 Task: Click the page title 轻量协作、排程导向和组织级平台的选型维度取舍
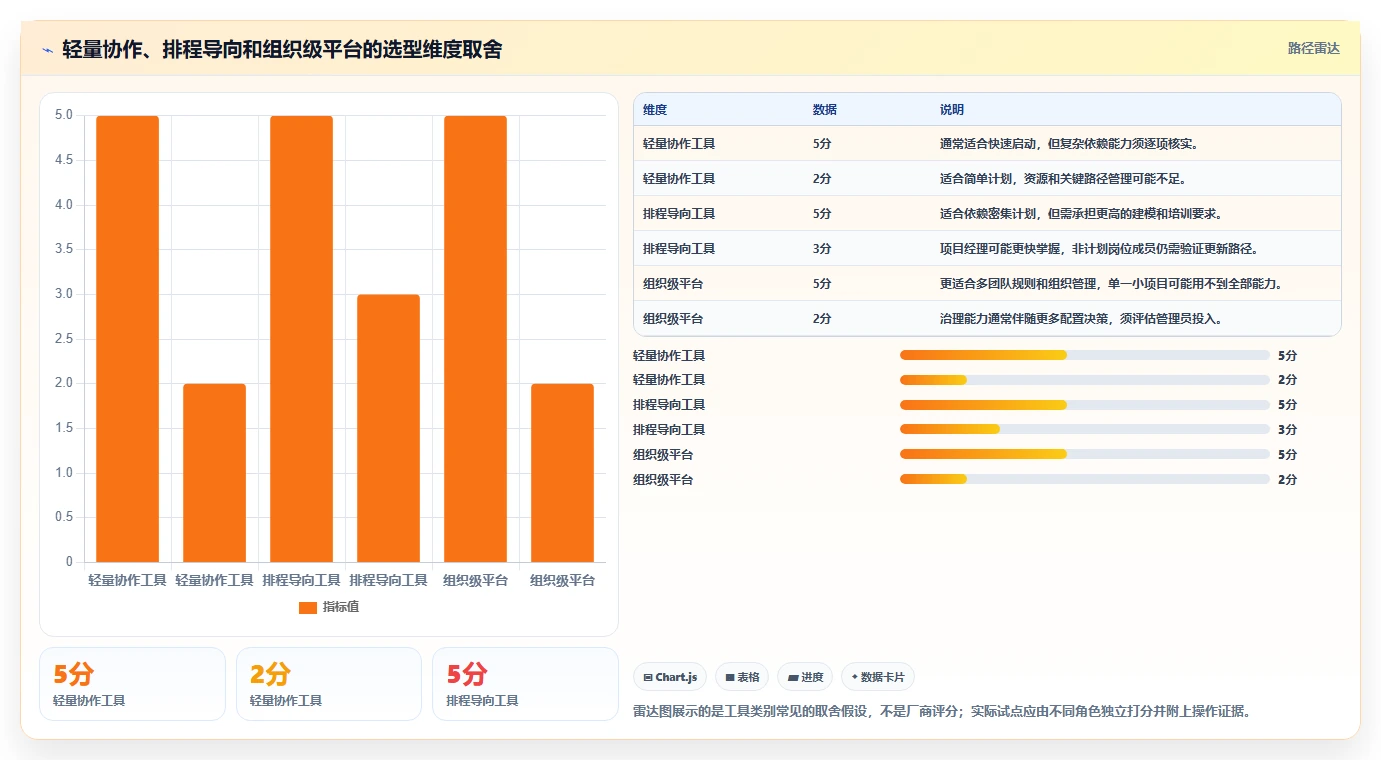coord(282,49)
